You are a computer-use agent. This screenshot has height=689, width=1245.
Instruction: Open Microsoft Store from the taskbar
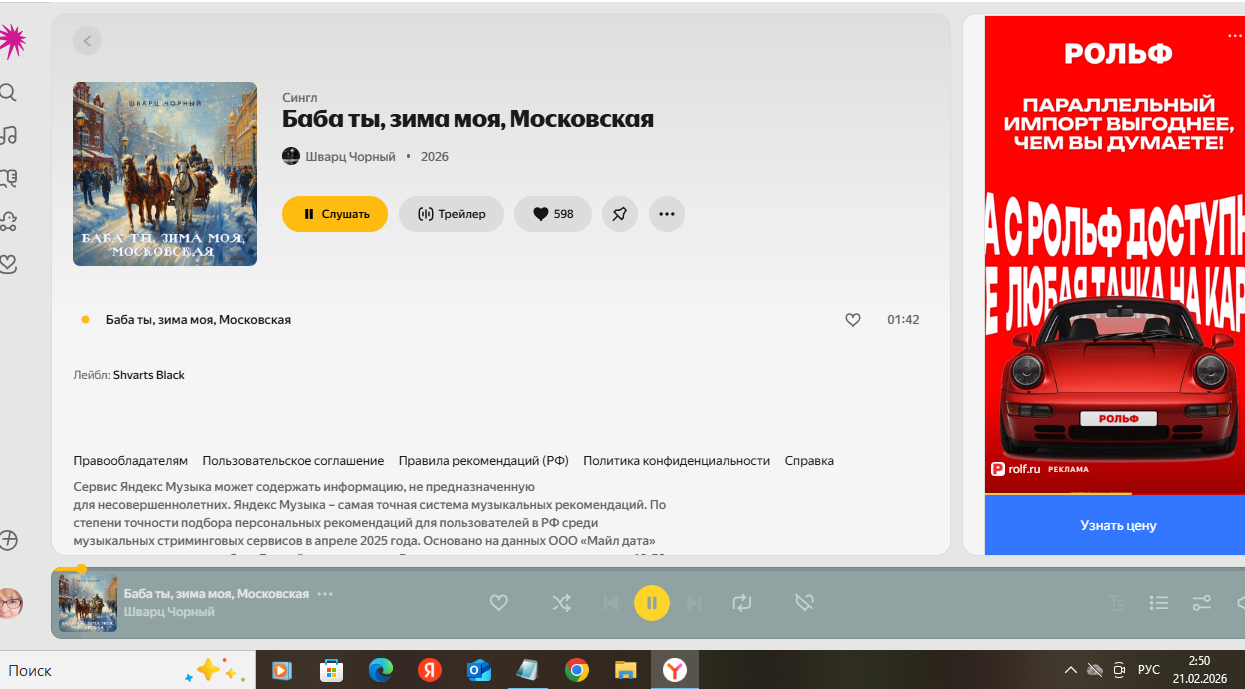point(332,670)
